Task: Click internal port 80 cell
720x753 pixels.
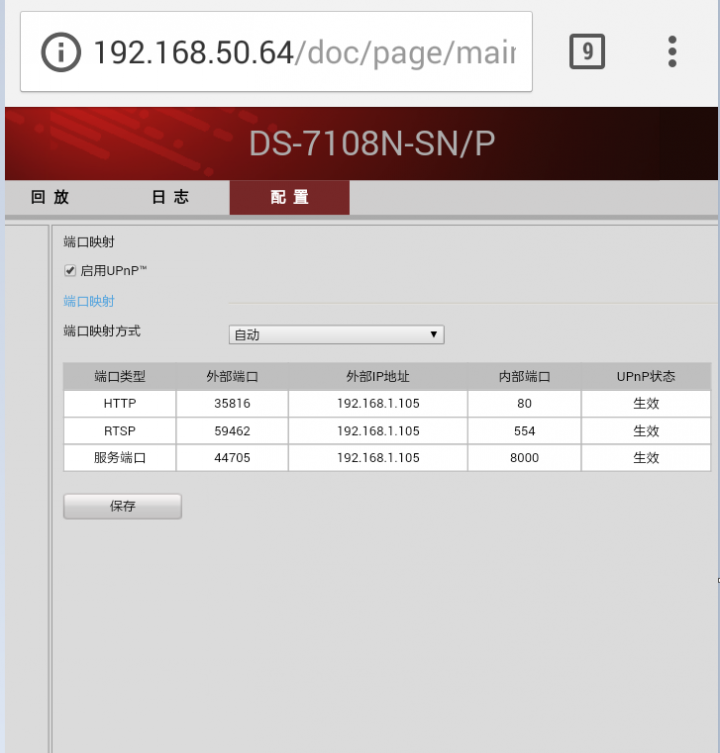Action: click(x=524, y=403)
